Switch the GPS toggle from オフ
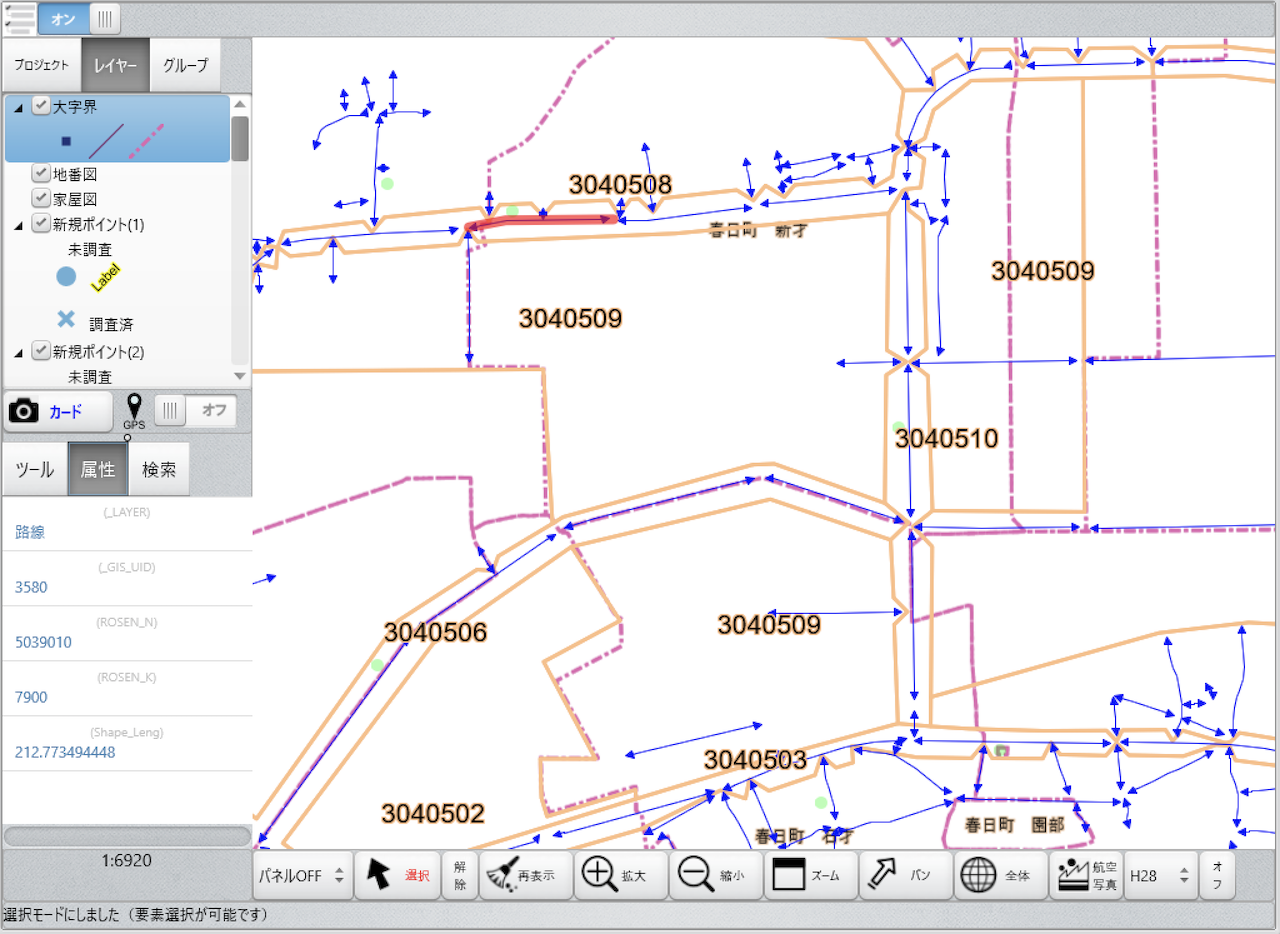 click(200, 410)
